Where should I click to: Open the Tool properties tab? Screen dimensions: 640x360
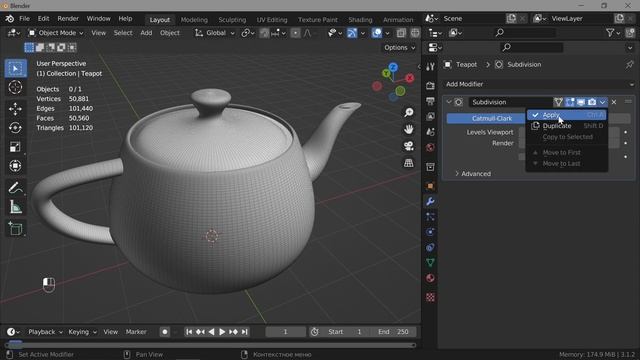(430, 67)
